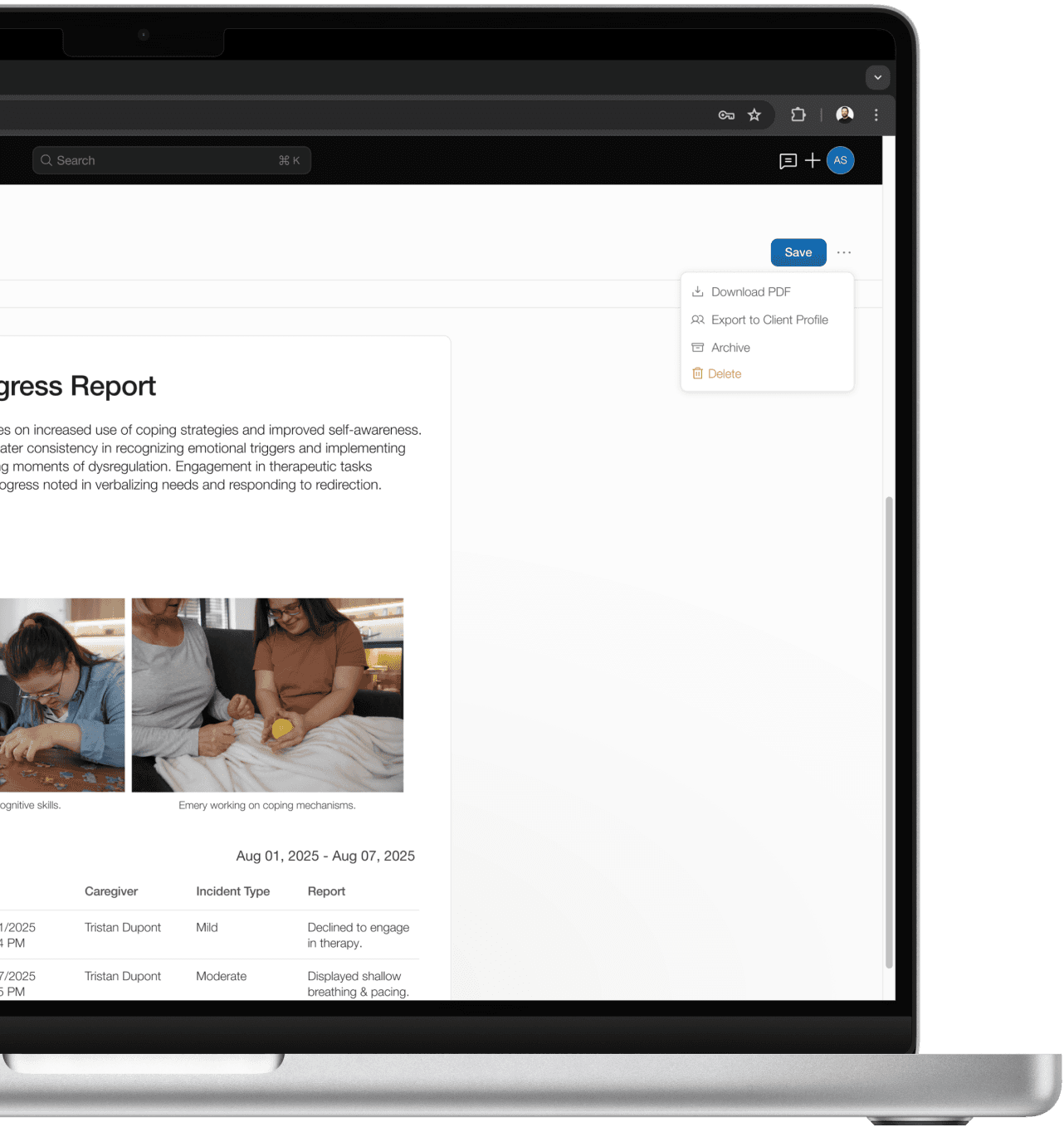Open the ellipsis options dropdown

[x=844, y=252]
